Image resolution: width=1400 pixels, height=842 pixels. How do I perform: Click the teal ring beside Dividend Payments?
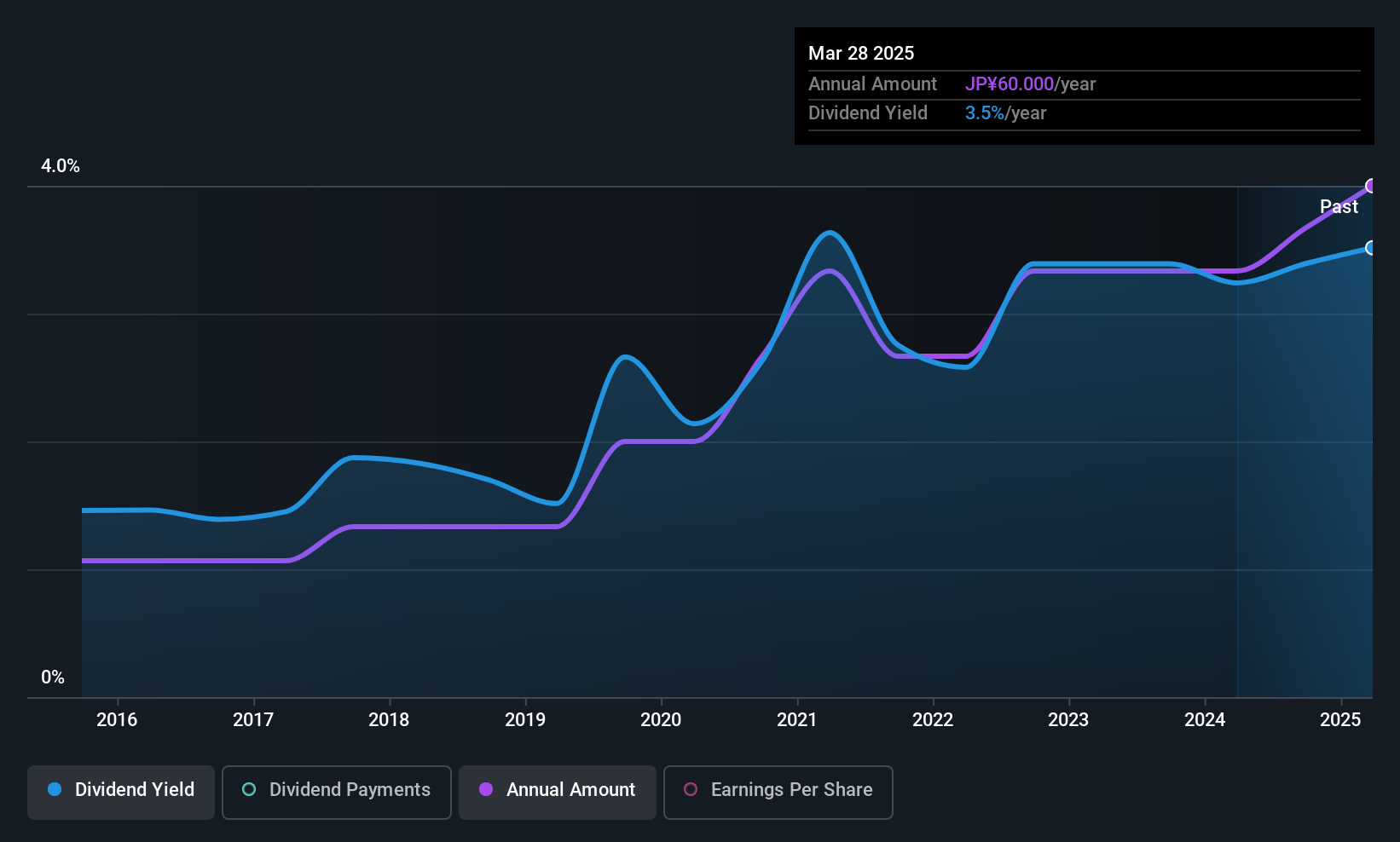click(249, 789)
